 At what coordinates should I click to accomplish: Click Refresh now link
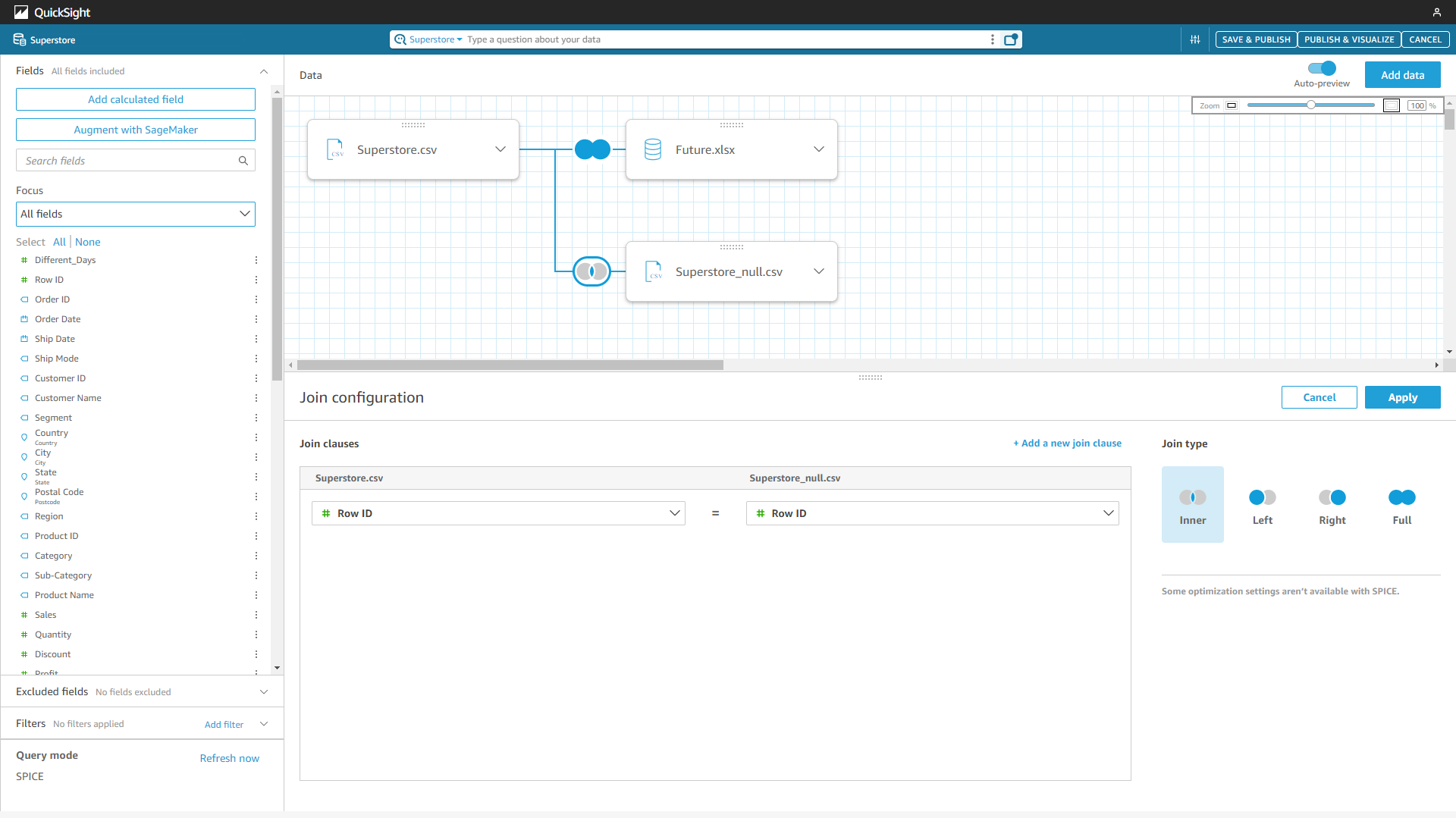[229, 758]
